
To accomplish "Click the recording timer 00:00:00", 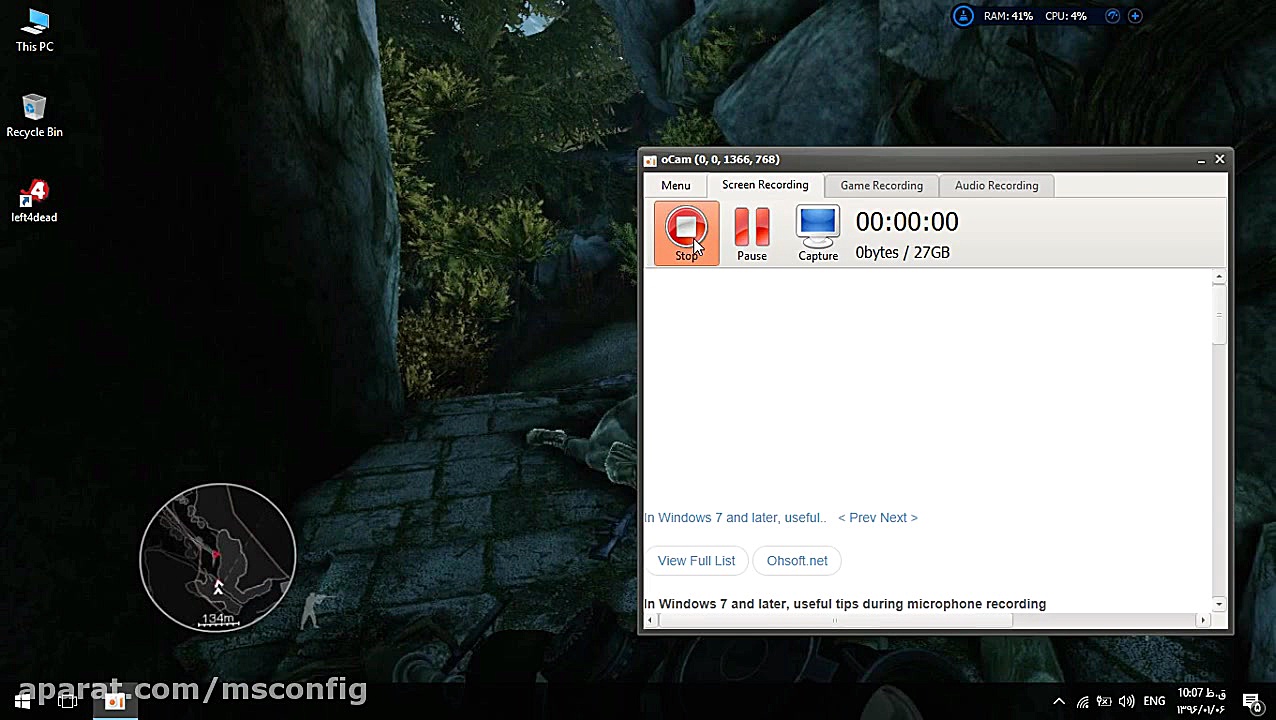I will [907, 222].
